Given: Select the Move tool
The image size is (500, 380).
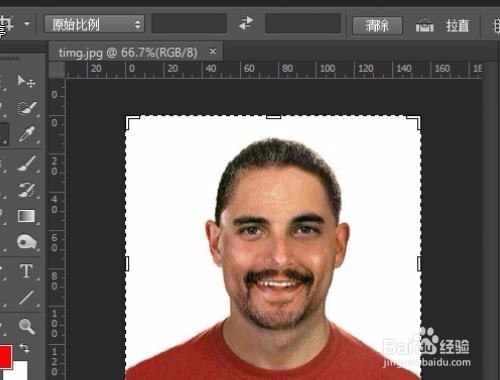Looking at the screenshot, I should tap(26, 81).
